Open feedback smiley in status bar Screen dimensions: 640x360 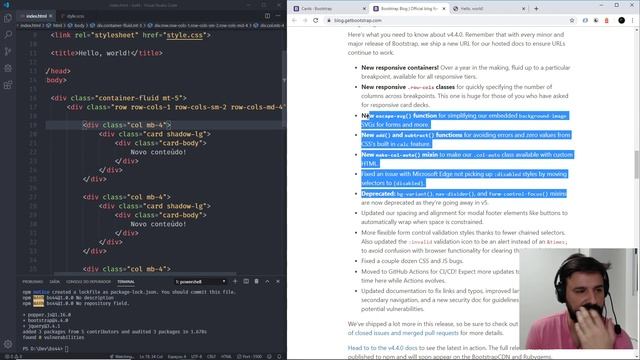click(x=269, y=357)
